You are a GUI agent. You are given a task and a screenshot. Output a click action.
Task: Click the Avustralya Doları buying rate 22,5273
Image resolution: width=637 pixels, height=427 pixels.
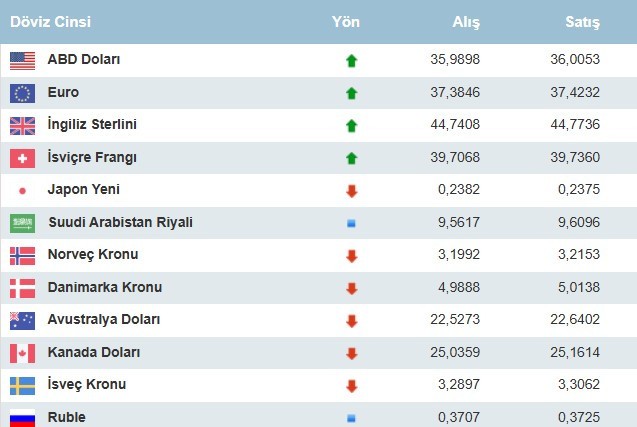click(x=455, y=319)
